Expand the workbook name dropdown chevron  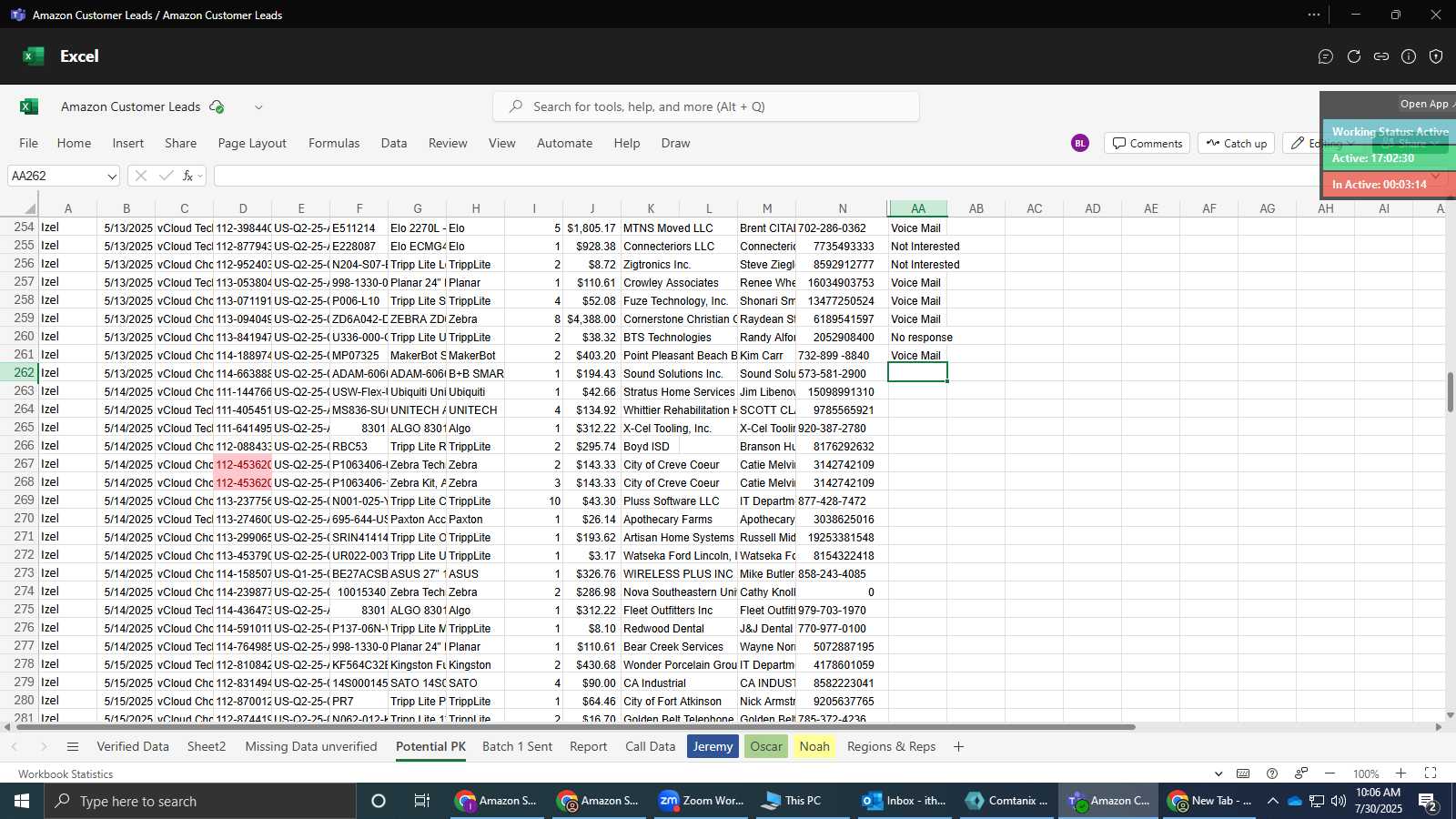click(x=258, y=107)
